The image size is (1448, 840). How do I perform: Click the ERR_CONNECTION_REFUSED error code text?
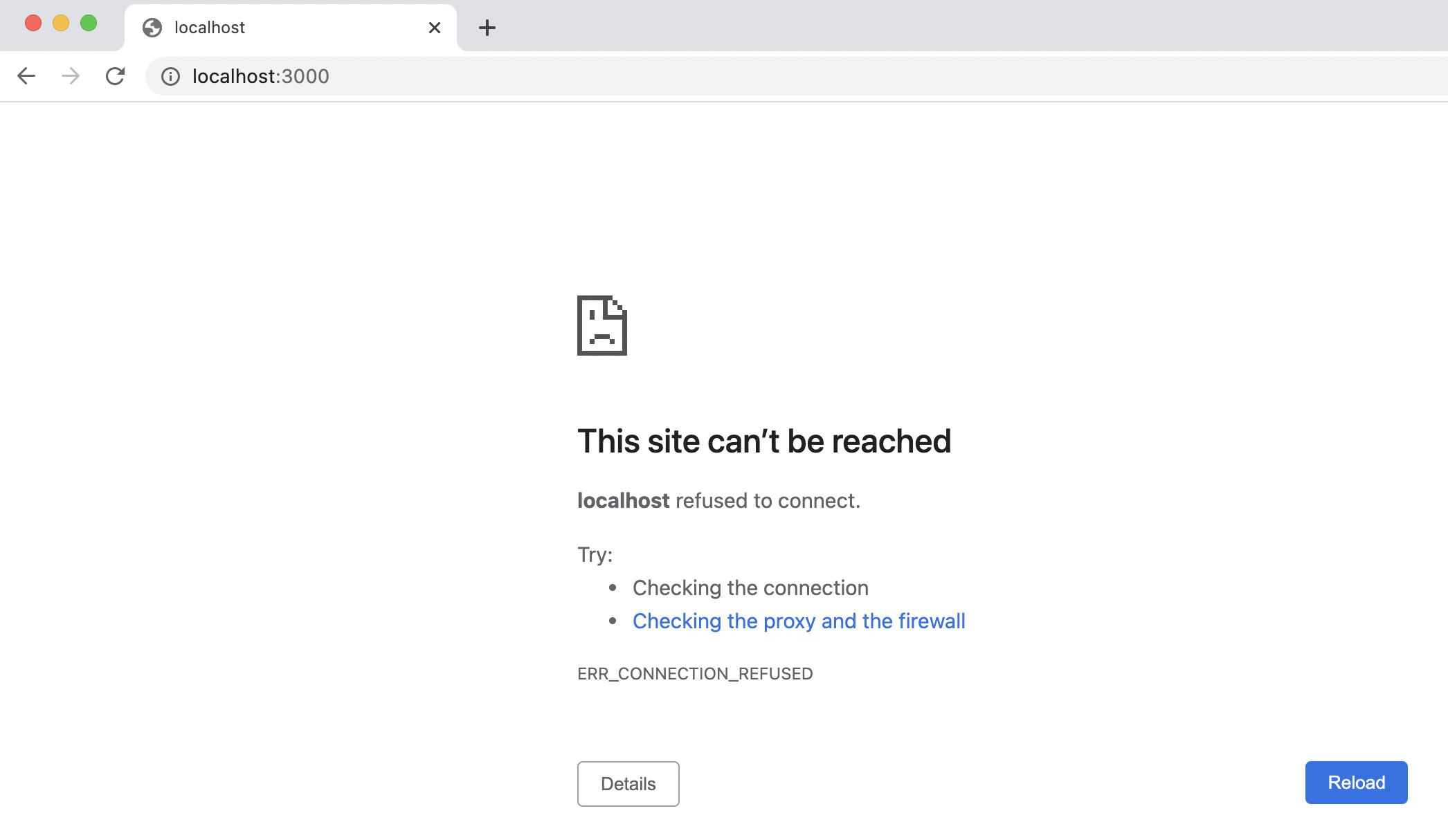(x=695, y=673)
